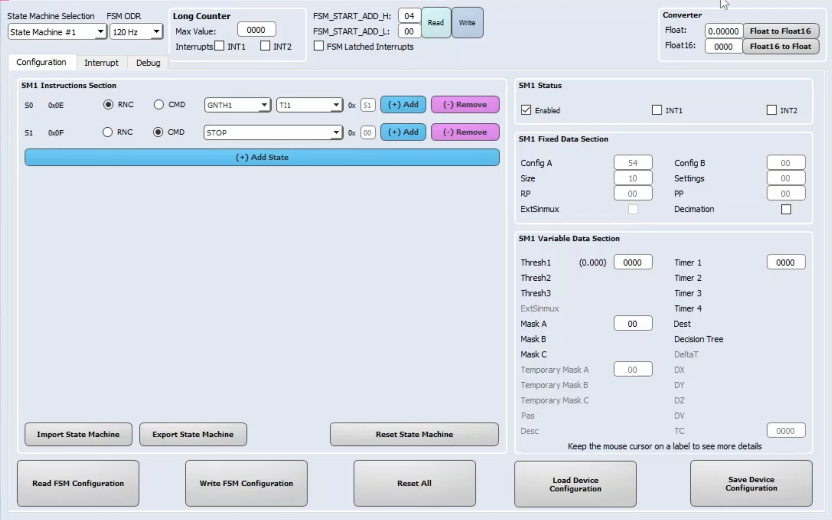Check INT2 in SM1 Status
The image size is (832, 520).
tap(772, 110)
